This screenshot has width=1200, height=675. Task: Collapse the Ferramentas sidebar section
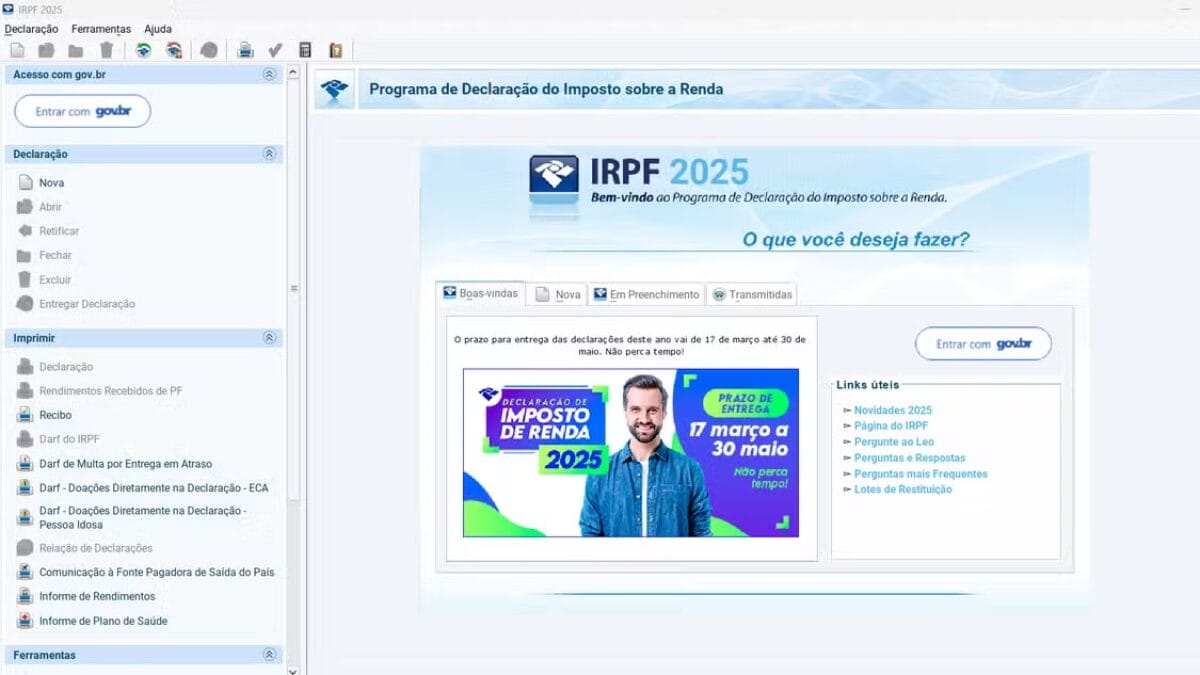[268, 655]
